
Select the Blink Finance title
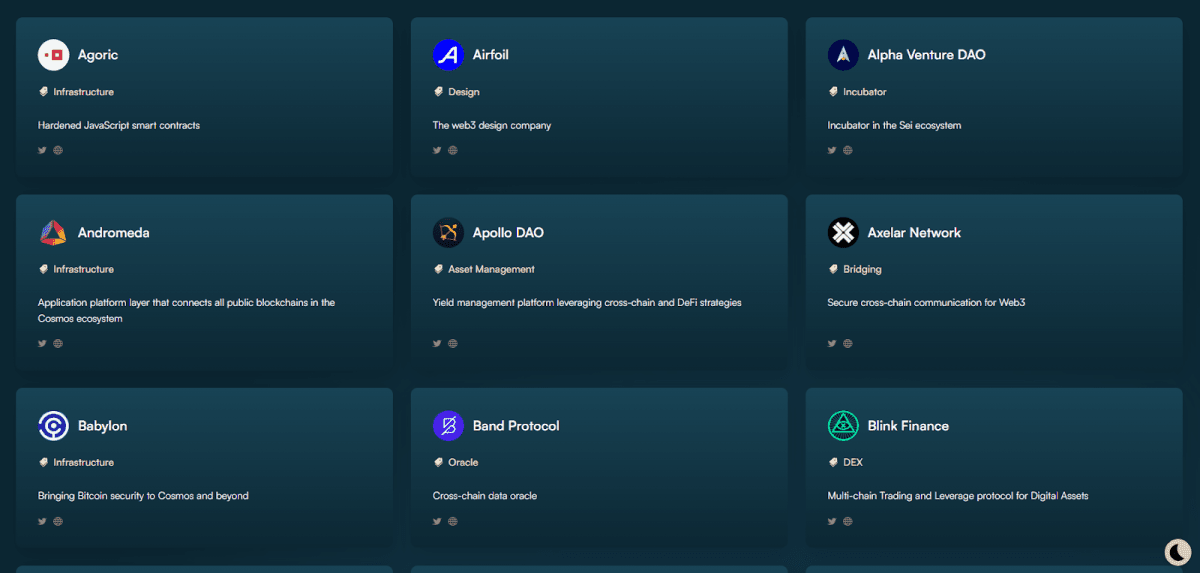pyautogui.click(x=908, y=426)
